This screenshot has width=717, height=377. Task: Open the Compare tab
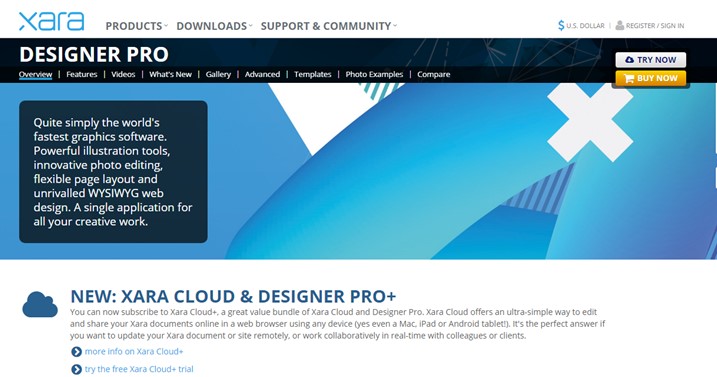(x=433, y=74)
